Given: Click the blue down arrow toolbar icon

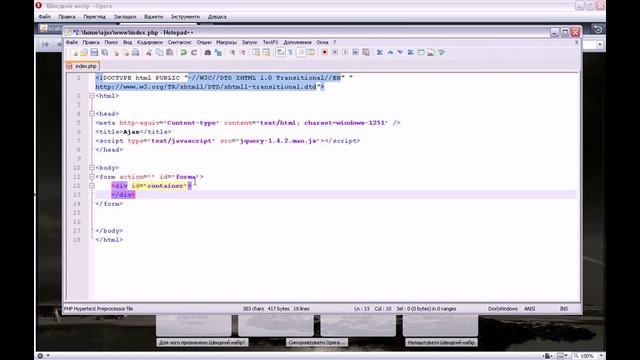Looking at the screenshot, I should pyautogui.click(x=400, y=53).
